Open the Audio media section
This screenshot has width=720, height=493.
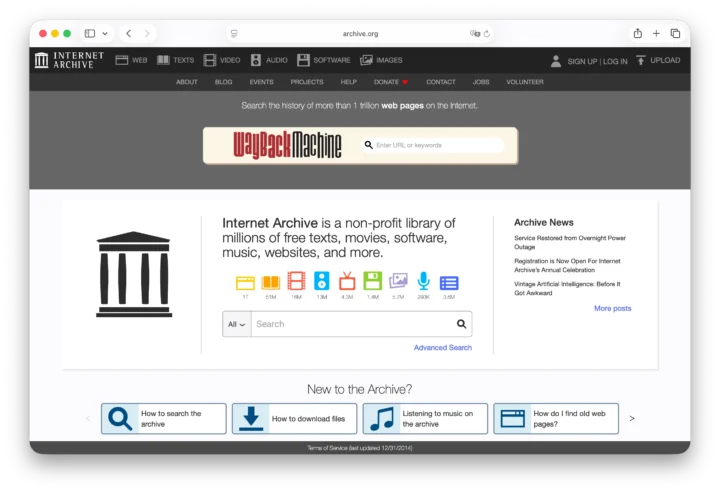tap(269, 60)
